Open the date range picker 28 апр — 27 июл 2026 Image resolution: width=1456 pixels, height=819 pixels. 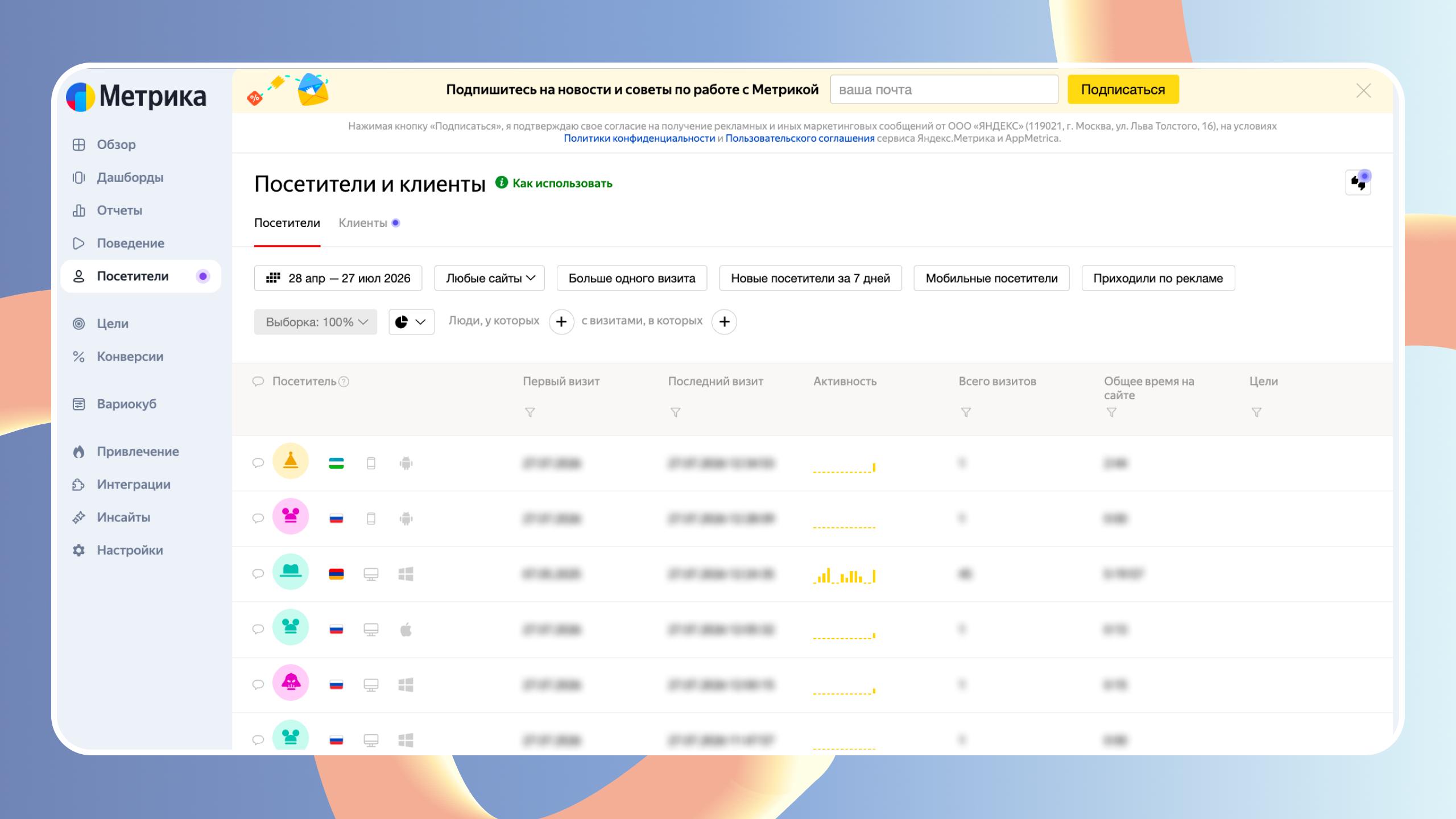[338, 278]
